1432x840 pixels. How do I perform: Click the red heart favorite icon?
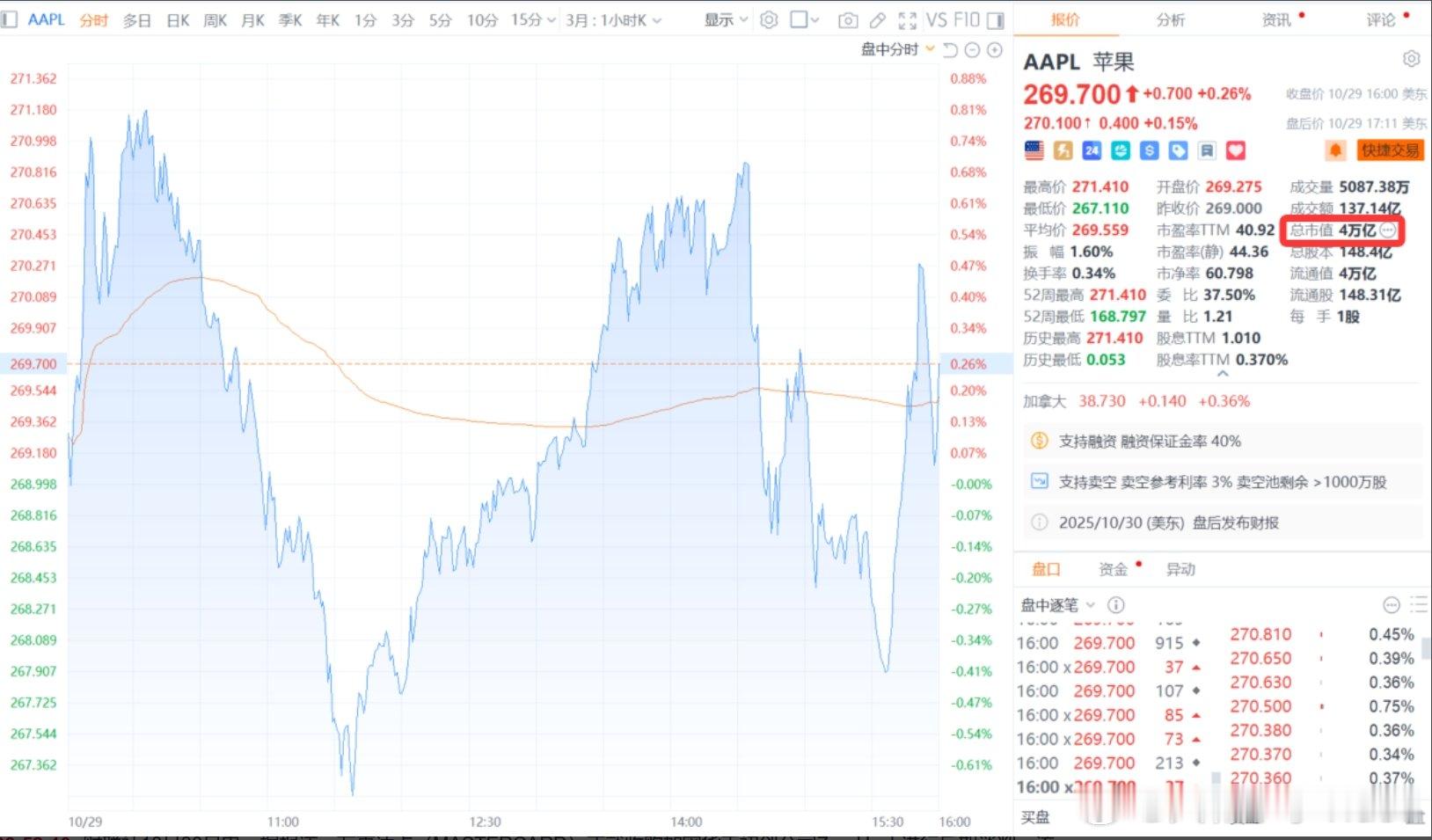pos(1236,150)
